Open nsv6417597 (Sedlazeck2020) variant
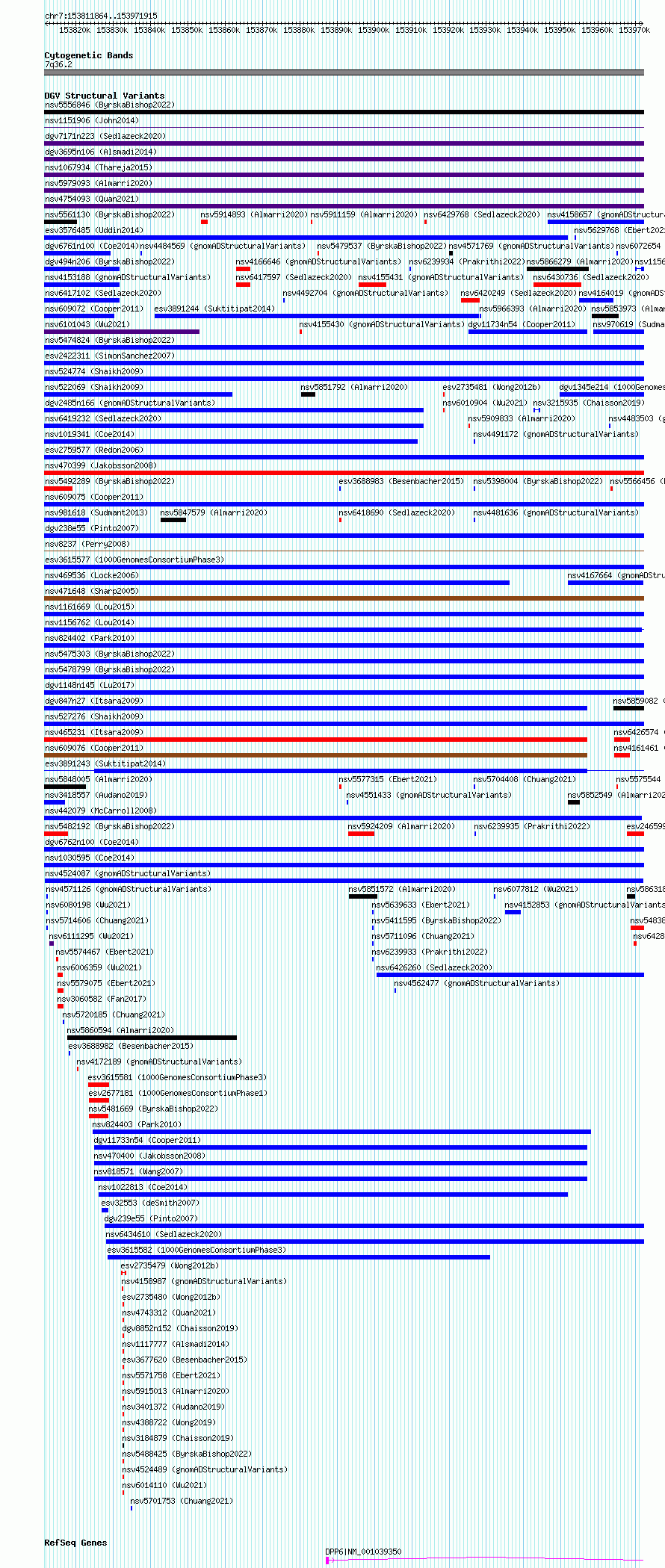This screenshot has height=1568, width=665. pyautogui.click(x=294, y=277)
